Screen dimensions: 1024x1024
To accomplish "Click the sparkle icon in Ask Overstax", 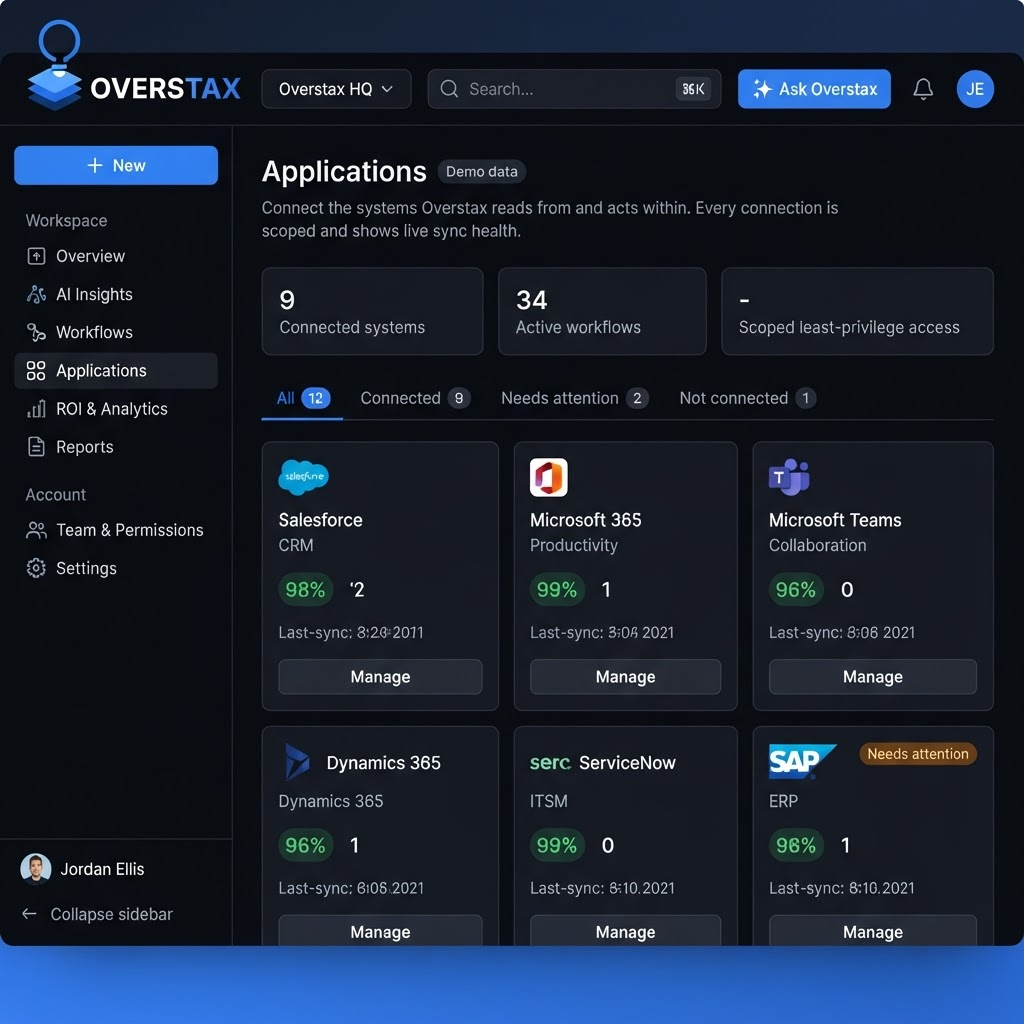I will coord(762,89).
